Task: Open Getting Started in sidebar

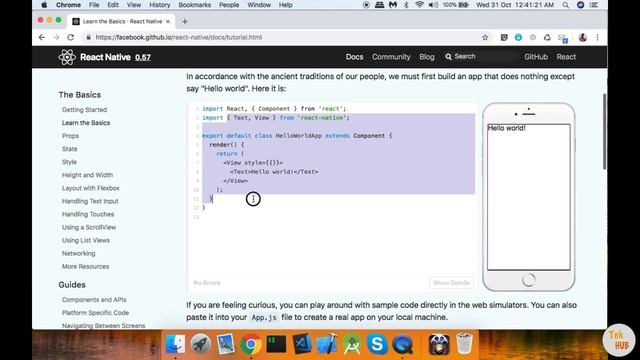Action: click(x=84, y=109)
